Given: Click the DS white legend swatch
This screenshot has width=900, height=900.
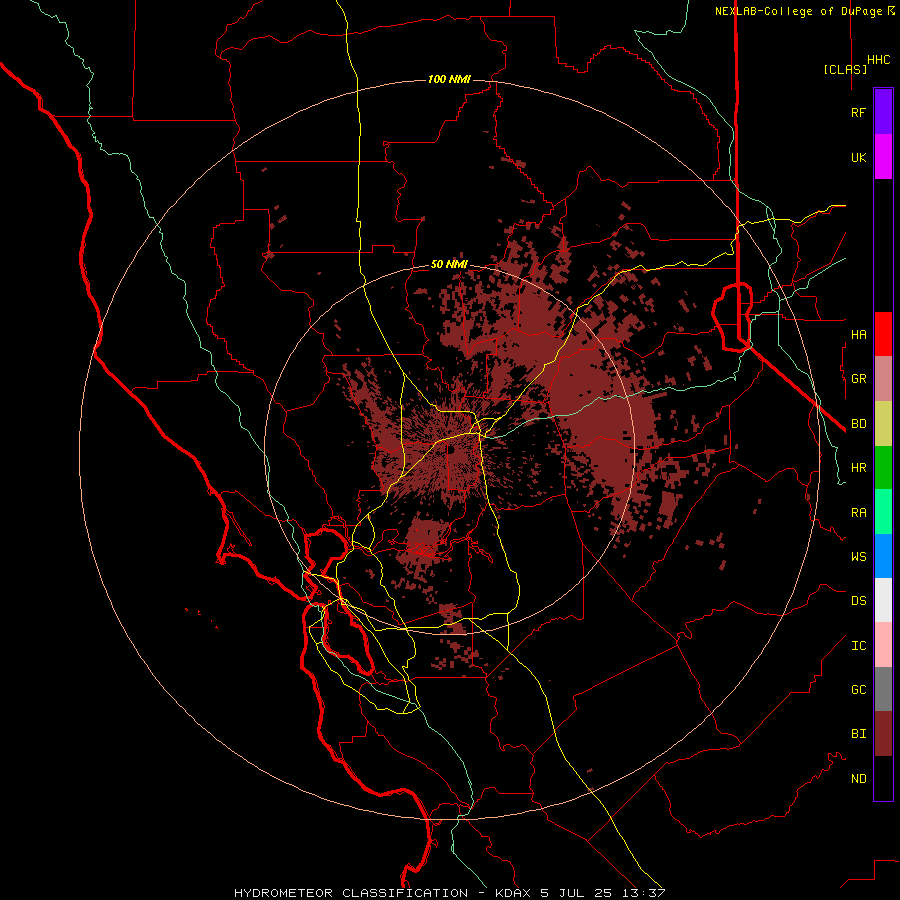Looking at the screenshot, I should coord(883,600).
